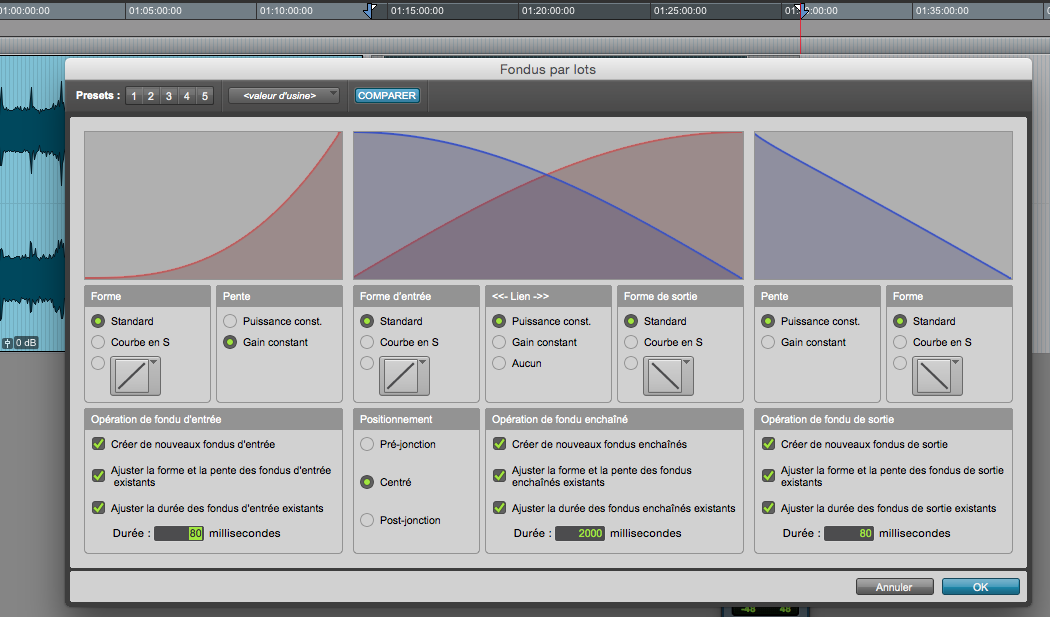The height and width of the screenshot is (617, 1050).
Task: Select preset number 3
Action: 169,96
